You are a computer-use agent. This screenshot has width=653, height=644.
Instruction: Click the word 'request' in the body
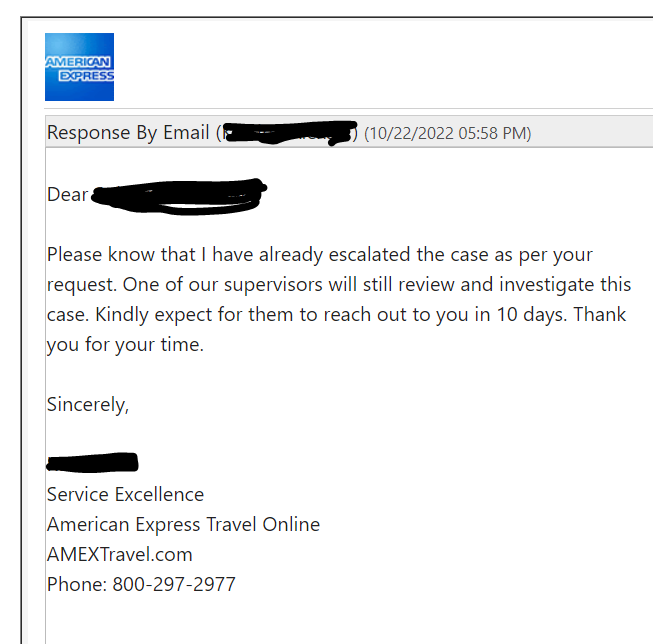point(81,286)
